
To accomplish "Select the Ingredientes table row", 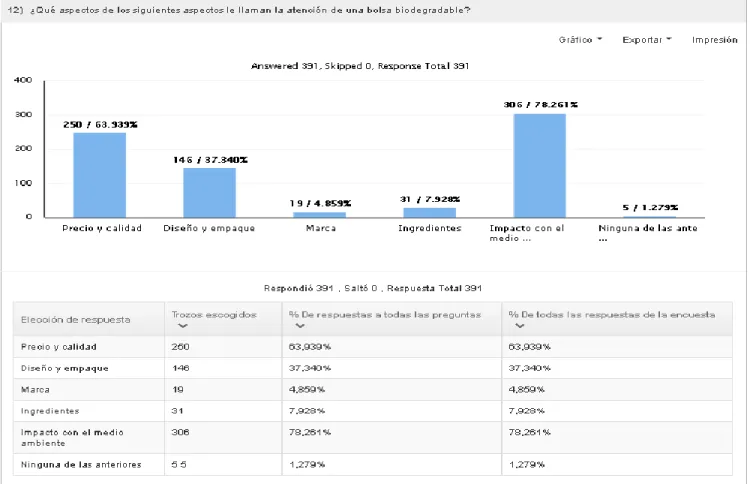I will [373, 411].
